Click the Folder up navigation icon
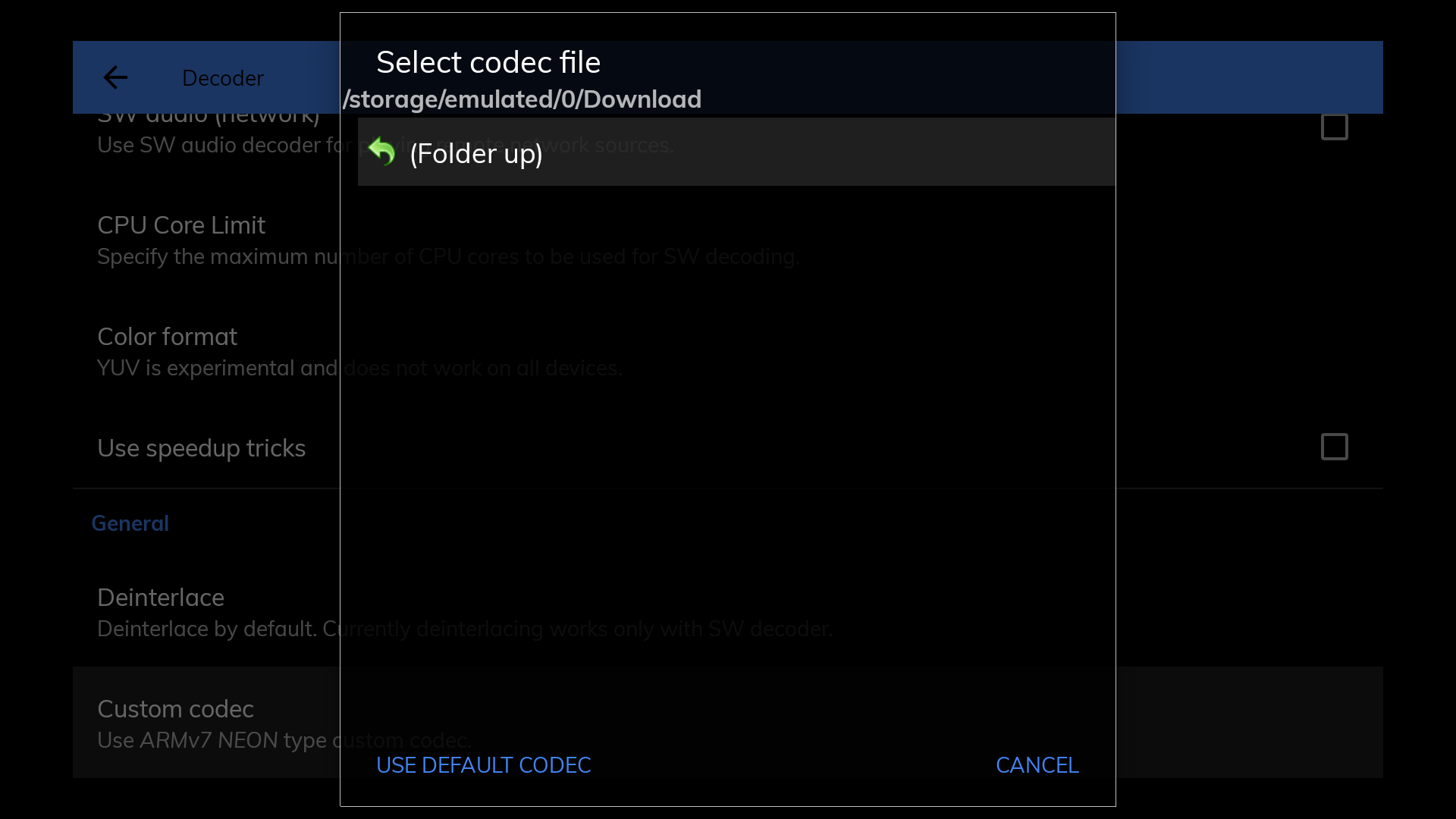 (381, 152)
